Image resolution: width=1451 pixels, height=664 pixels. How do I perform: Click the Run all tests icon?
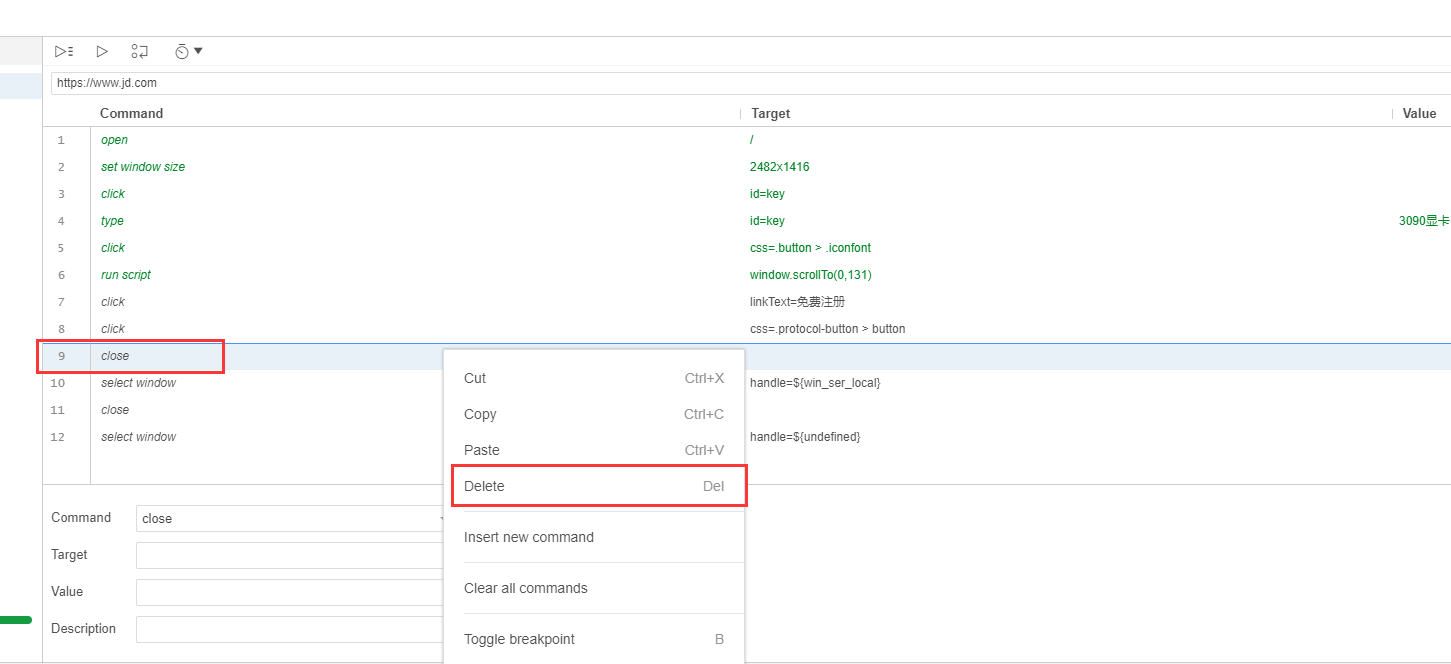pyautogui.click(x=64, y=51)
